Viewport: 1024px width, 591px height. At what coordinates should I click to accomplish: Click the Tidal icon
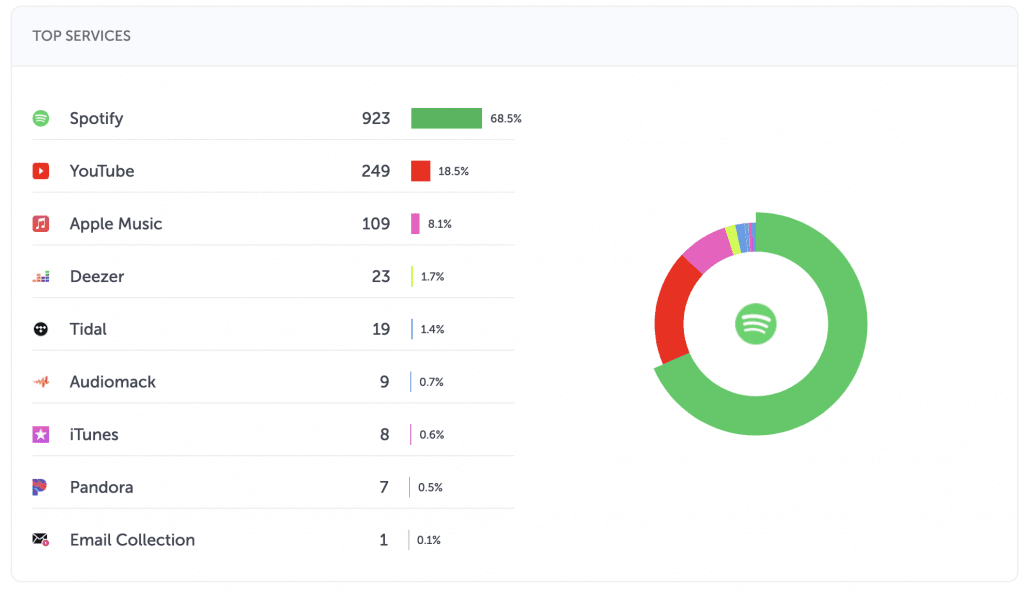tap(40, 329)
